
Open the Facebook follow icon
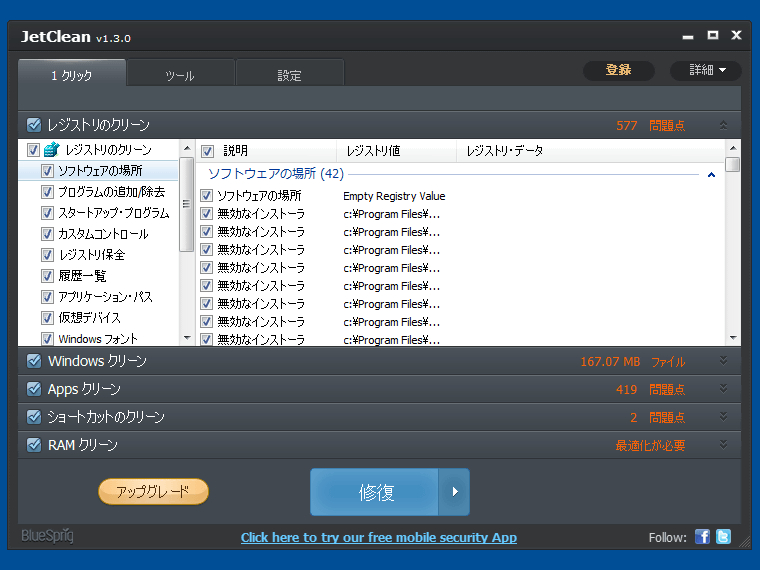point(702,537)
